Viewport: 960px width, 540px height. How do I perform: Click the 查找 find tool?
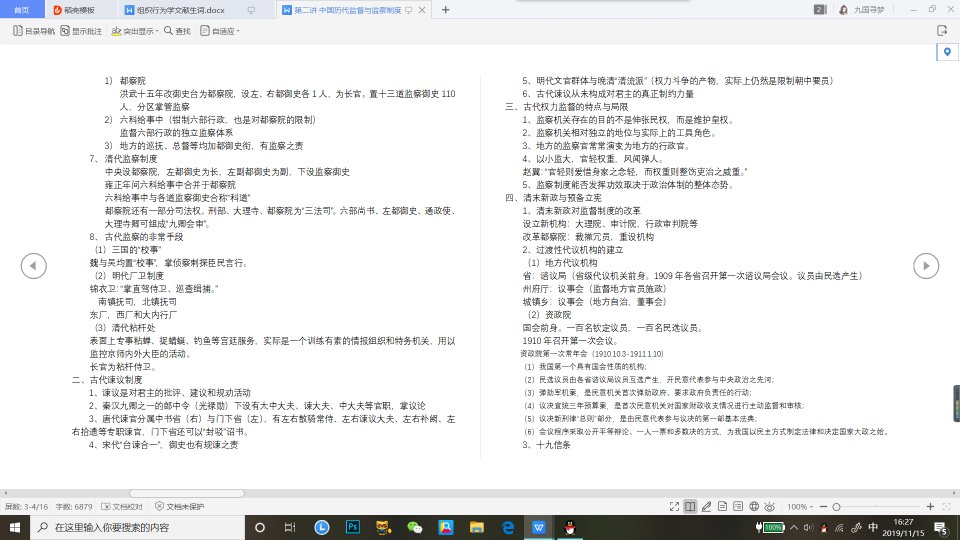click(177, 31)
